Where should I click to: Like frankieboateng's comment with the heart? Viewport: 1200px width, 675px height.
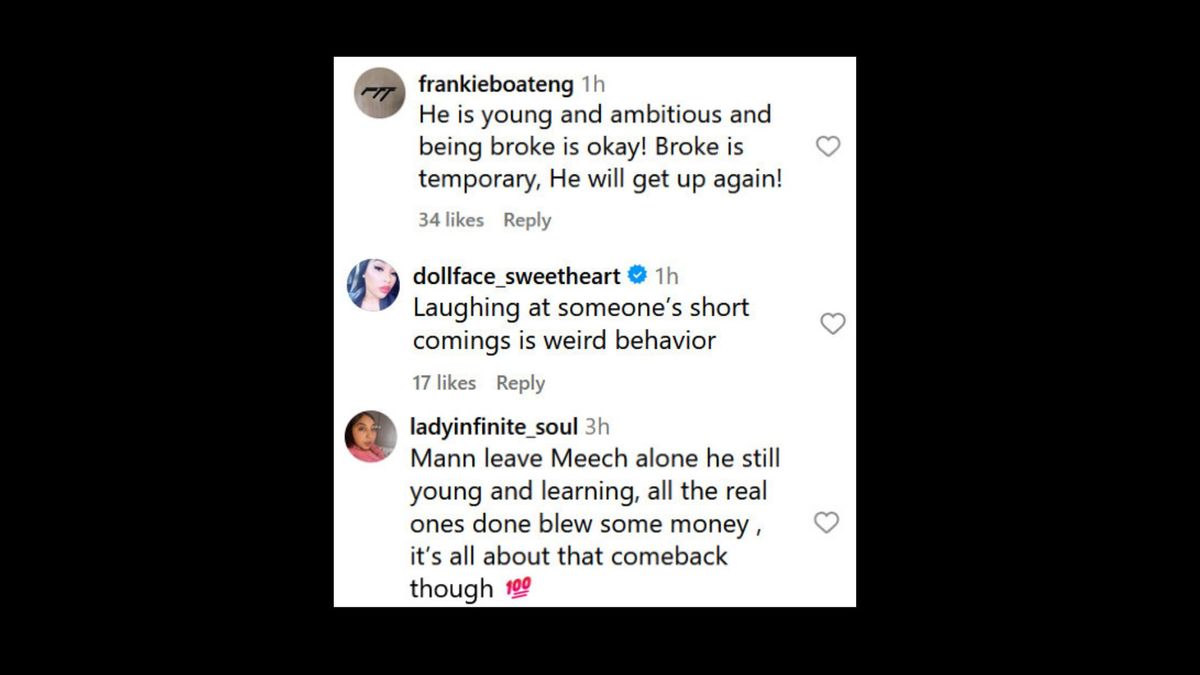(828, 147)
